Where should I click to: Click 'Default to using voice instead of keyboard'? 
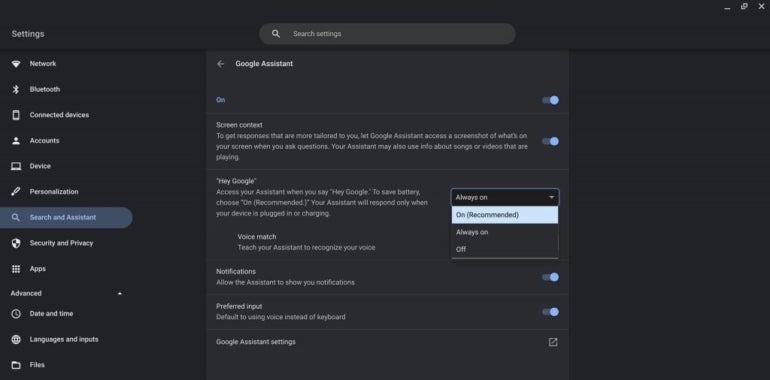coord(281,317)
